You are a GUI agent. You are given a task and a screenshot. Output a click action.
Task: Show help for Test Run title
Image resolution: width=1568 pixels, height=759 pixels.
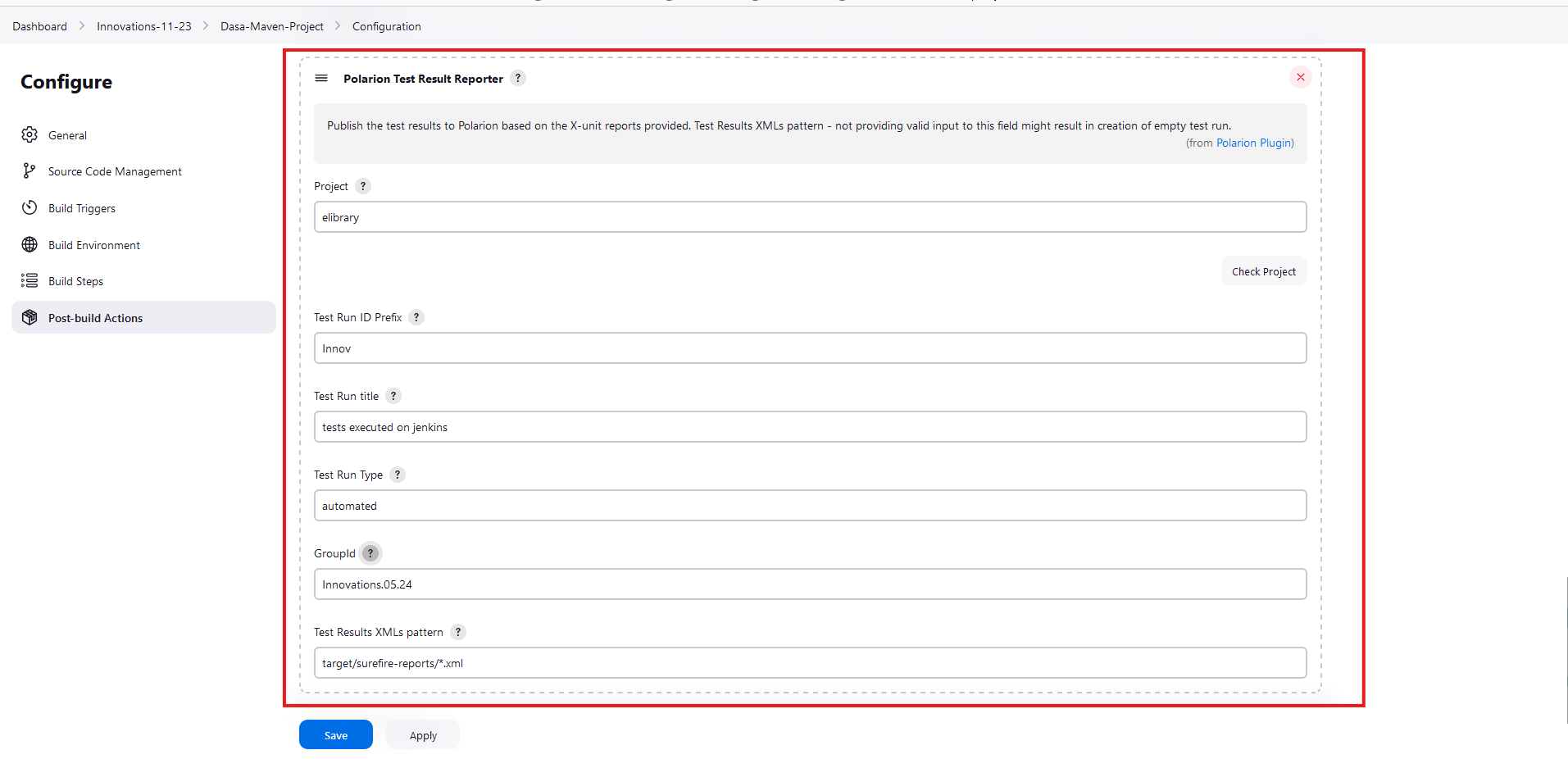click(x=393, y=396)
